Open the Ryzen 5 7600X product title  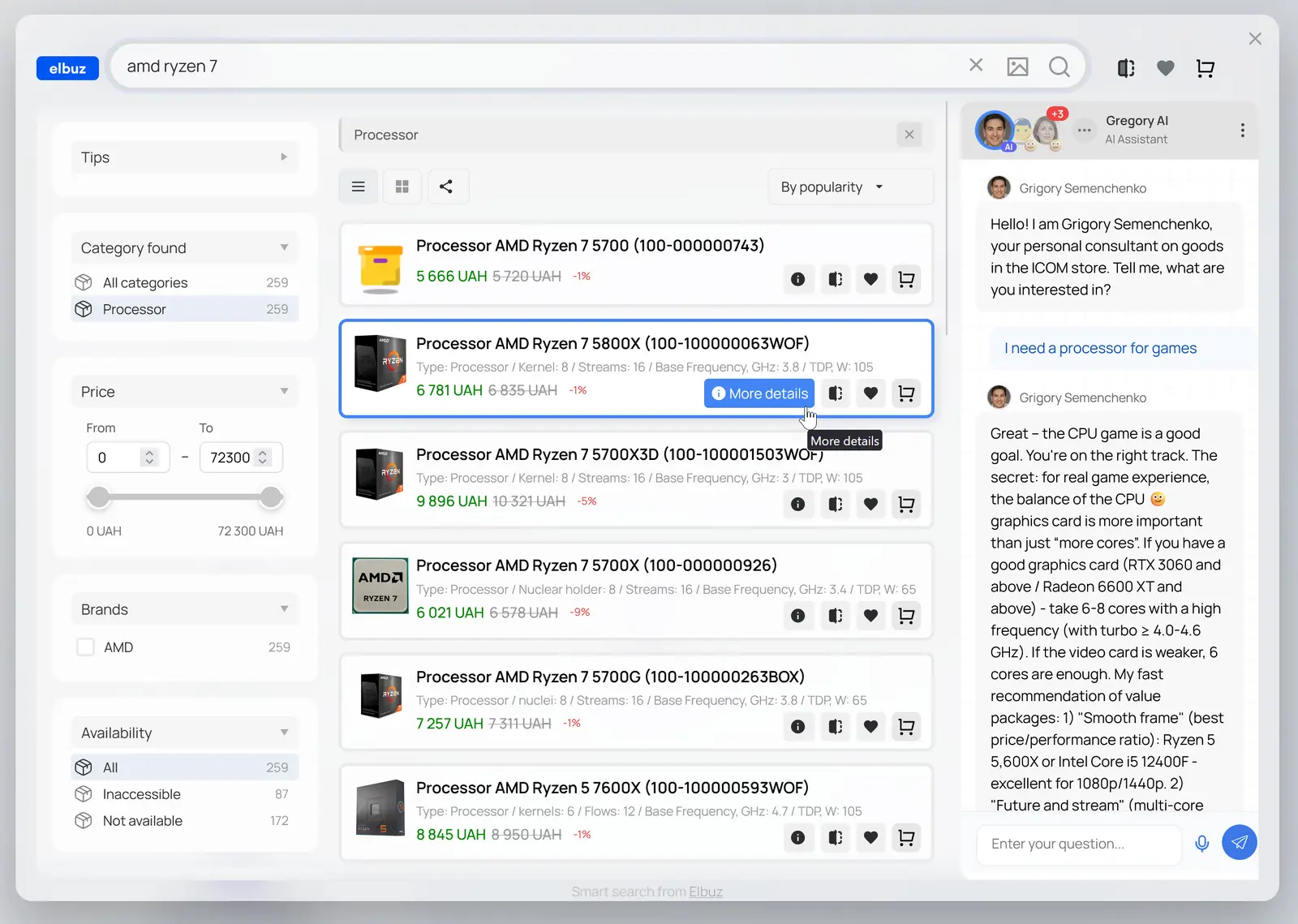[612, 788]
